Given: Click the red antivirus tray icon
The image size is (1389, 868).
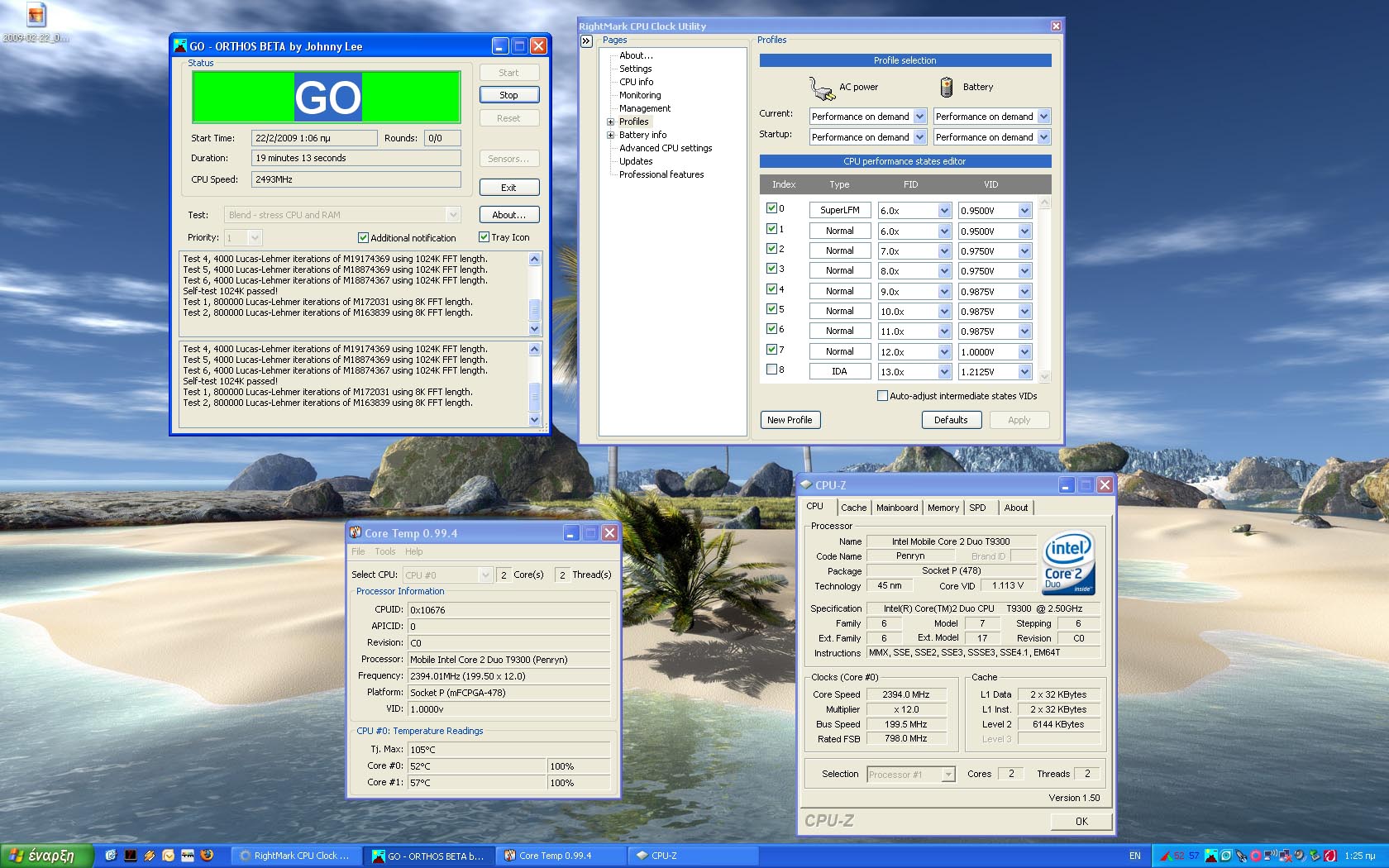Looking at the screenshot, I should coord(1329,856).
